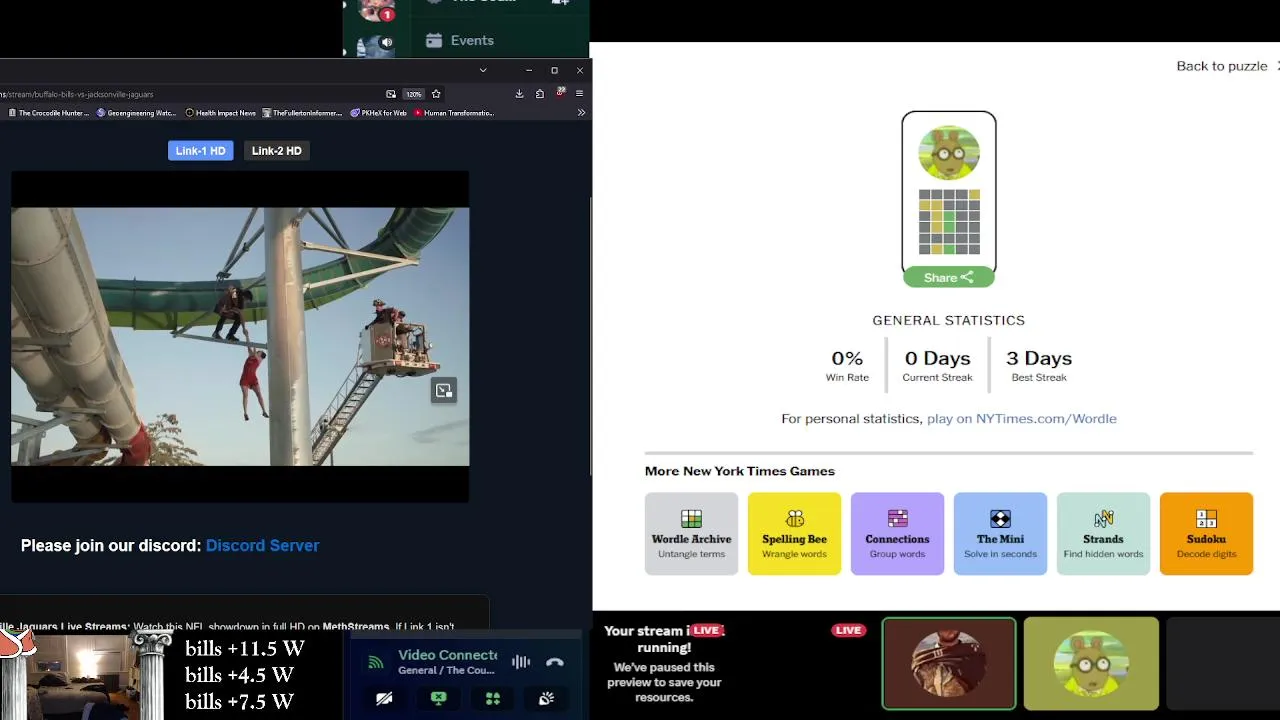Click the reader/picture icon in address bar

tap(391, 94)
